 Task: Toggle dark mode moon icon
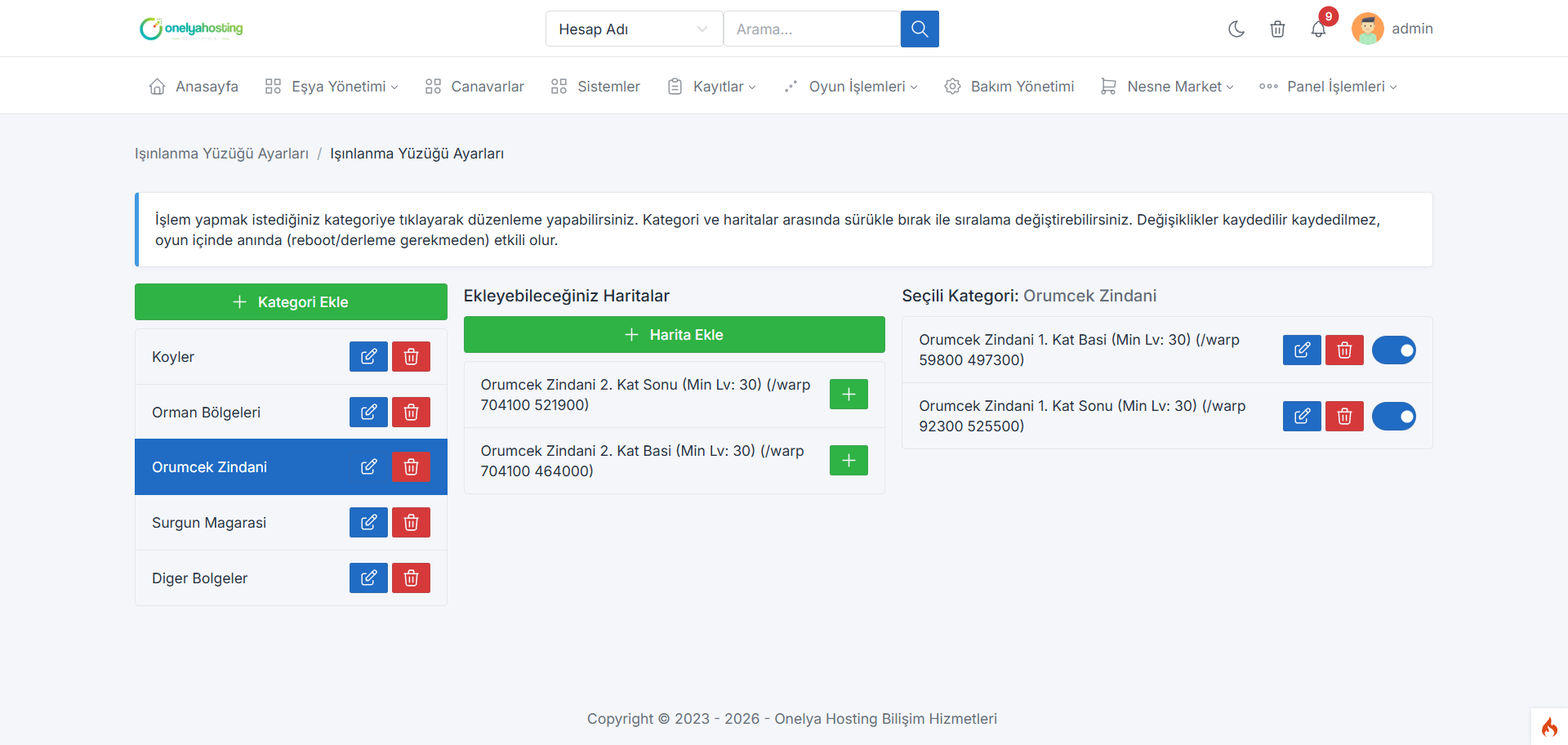click(1236, 29)
